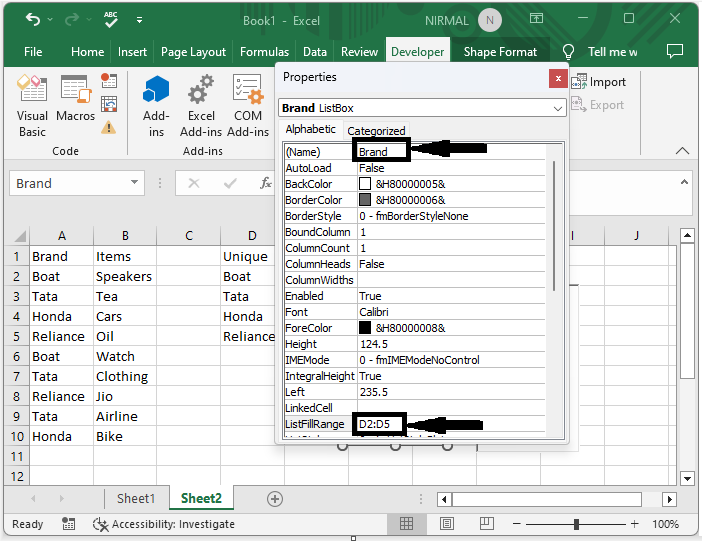Open Accessibility: Investigate status item
The height and width of the screenshot is (541, 702).
tap(163, 524)
